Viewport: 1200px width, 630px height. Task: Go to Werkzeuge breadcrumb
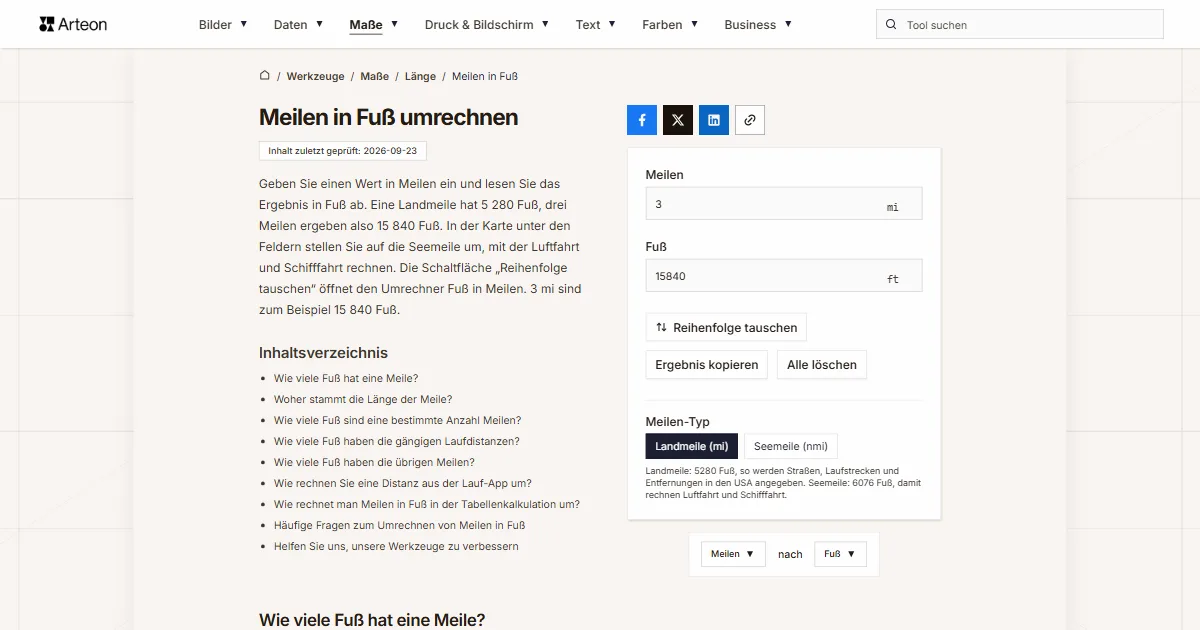pos(316,76)
